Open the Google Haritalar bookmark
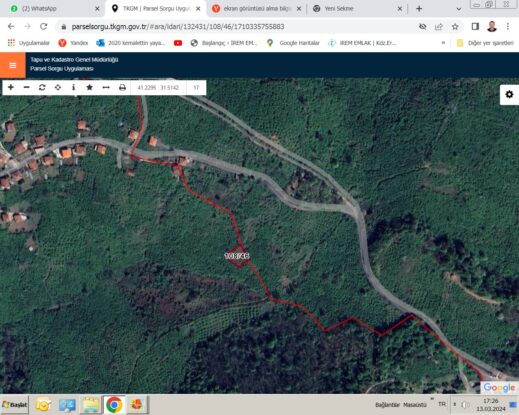The image size is (519, 415). 293,43
